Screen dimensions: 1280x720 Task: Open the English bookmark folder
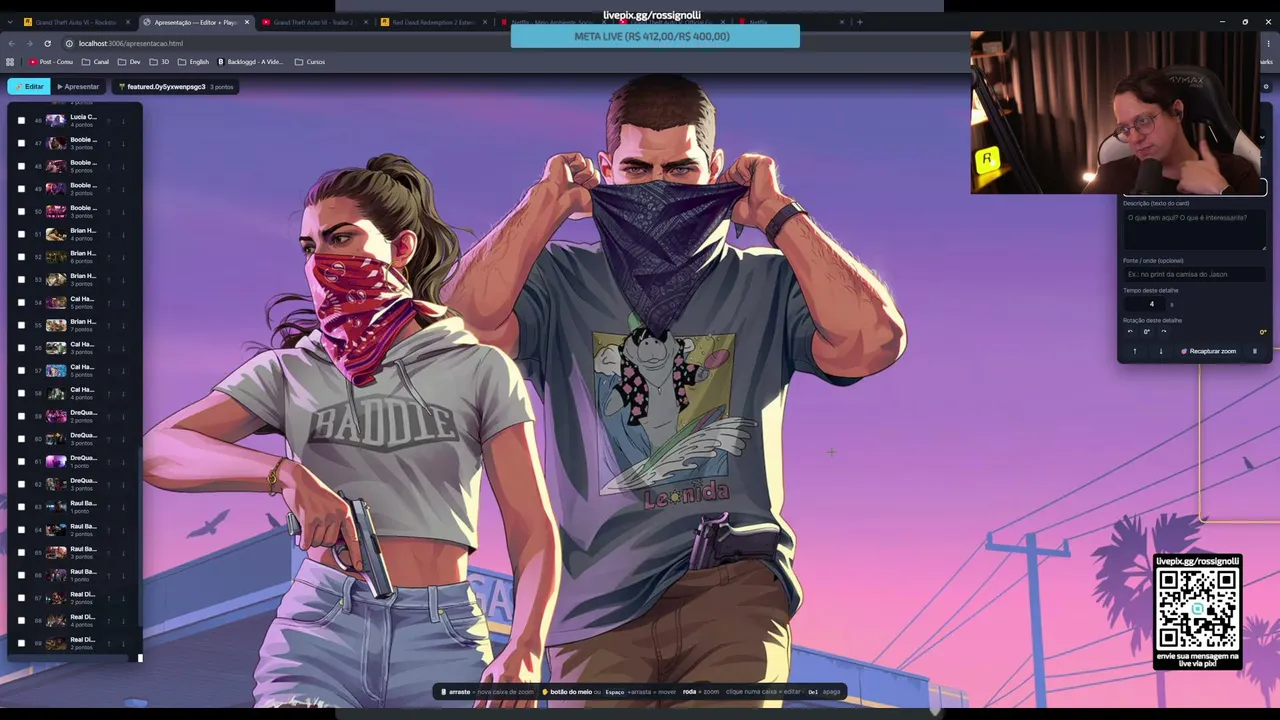point(194,62)
